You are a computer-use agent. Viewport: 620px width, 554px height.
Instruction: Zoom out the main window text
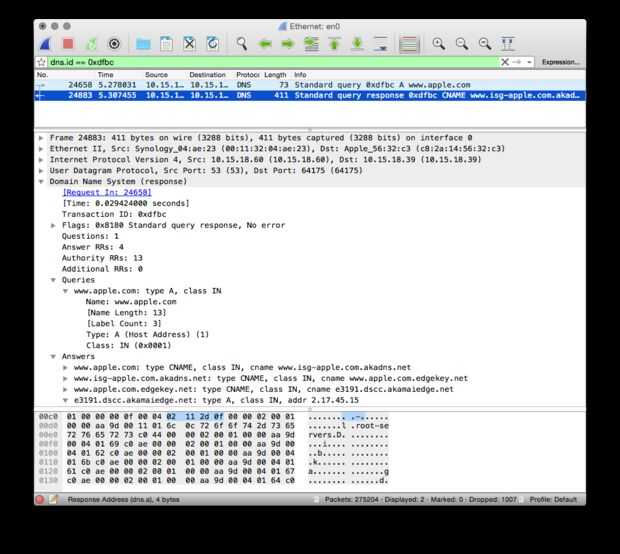pyautogui.click(x=462, y=43)
